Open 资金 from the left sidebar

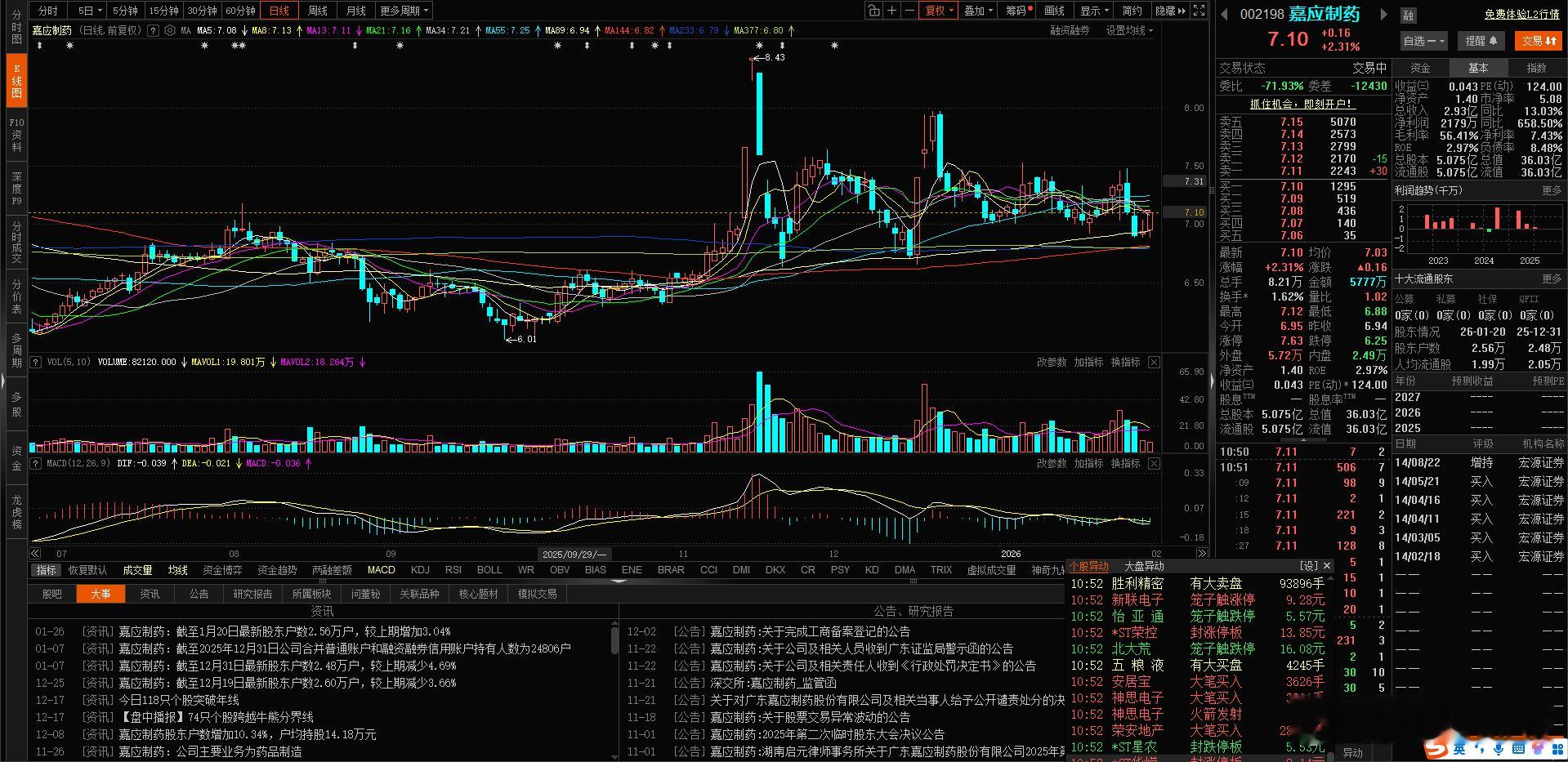point(16,458)
